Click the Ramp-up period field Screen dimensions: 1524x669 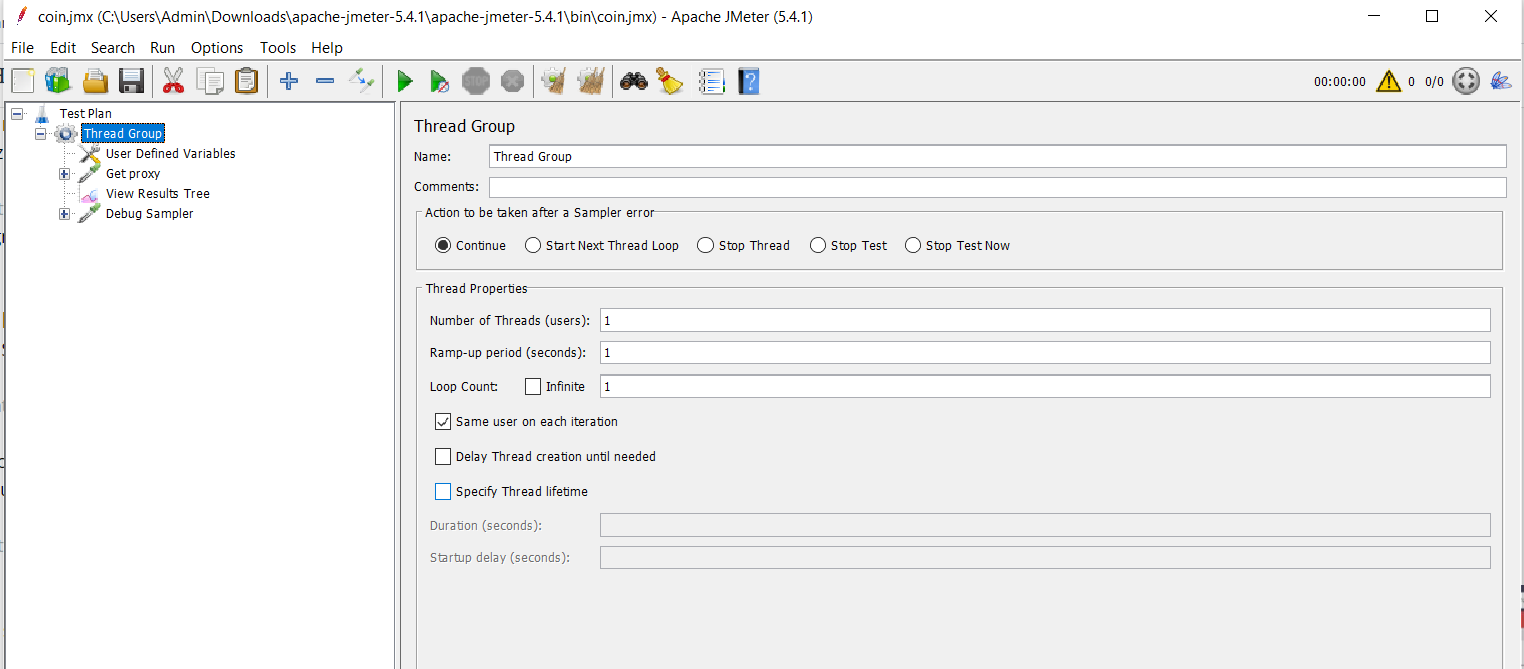click(1045, 352)
